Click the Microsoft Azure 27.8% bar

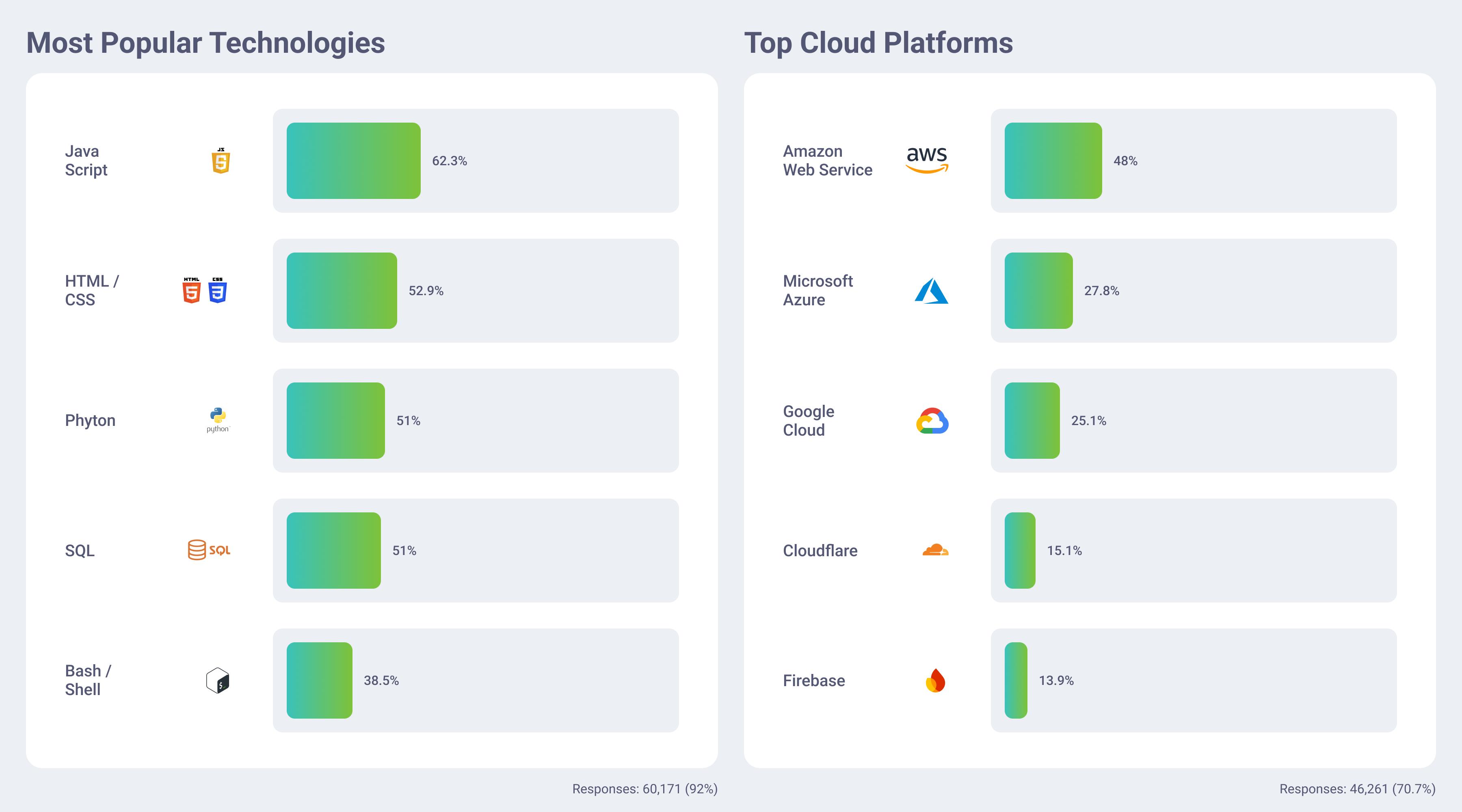point(1038,291)
